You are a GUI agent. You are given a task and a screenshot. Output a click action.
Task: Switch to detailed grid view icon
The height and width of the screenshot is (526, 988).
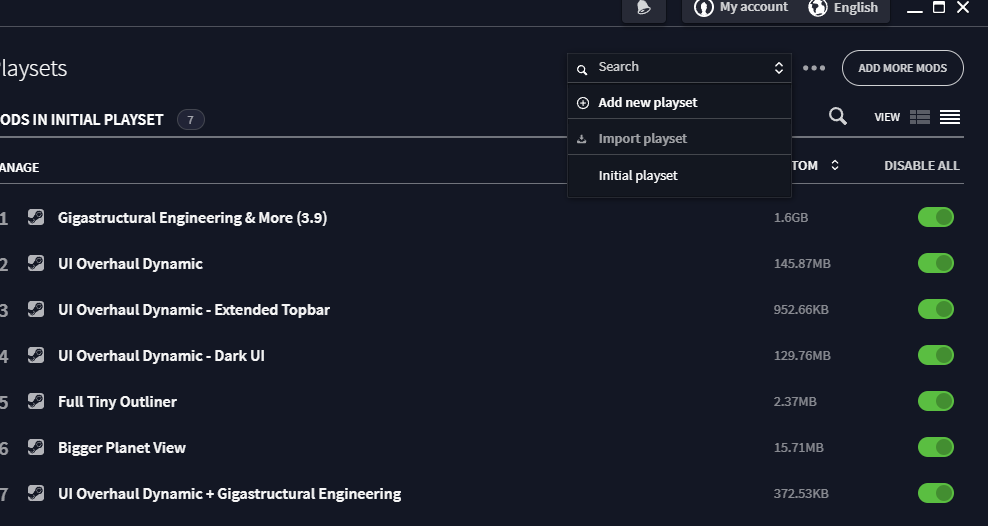pos(919,117)
